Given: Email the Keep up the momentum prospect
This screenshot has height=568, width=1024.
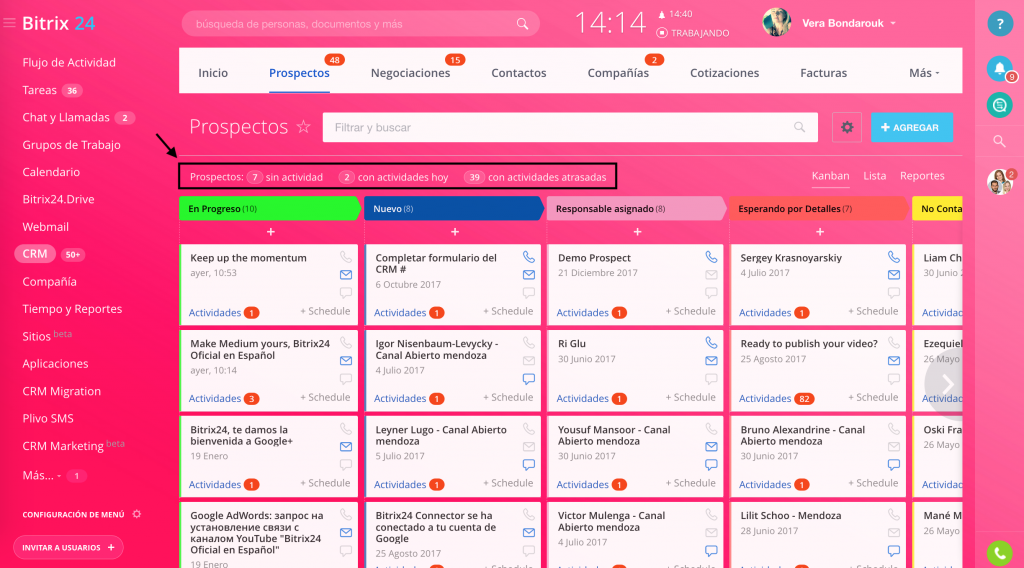Looking at the screenshot, I should point(346,275).
